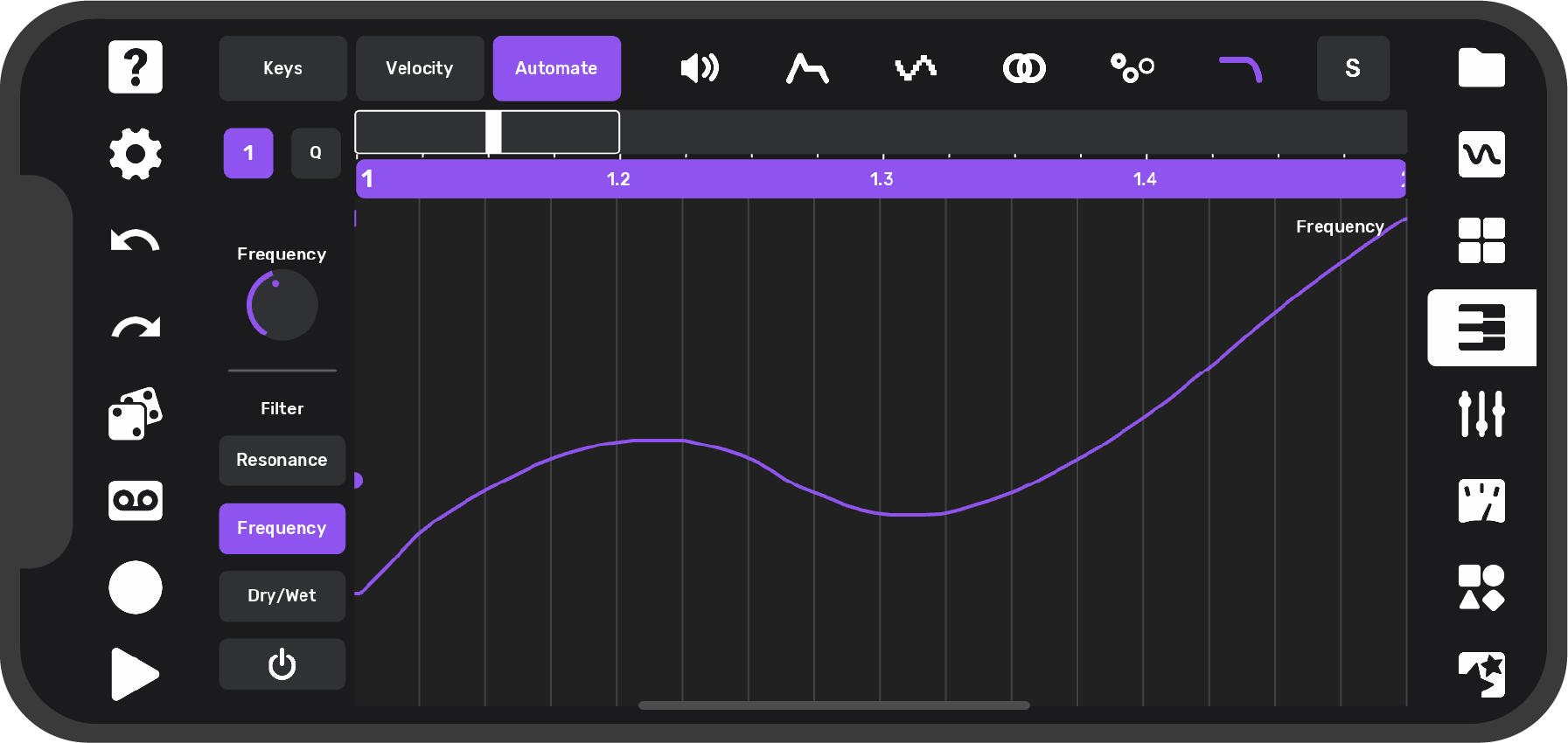Open the tape recorder icon

click(x=136, y=500)
